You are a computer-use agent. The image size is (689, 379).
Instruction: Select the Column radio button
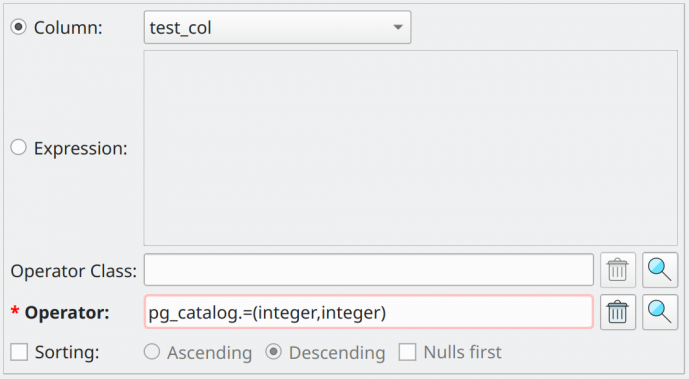(x=18, y=27)
